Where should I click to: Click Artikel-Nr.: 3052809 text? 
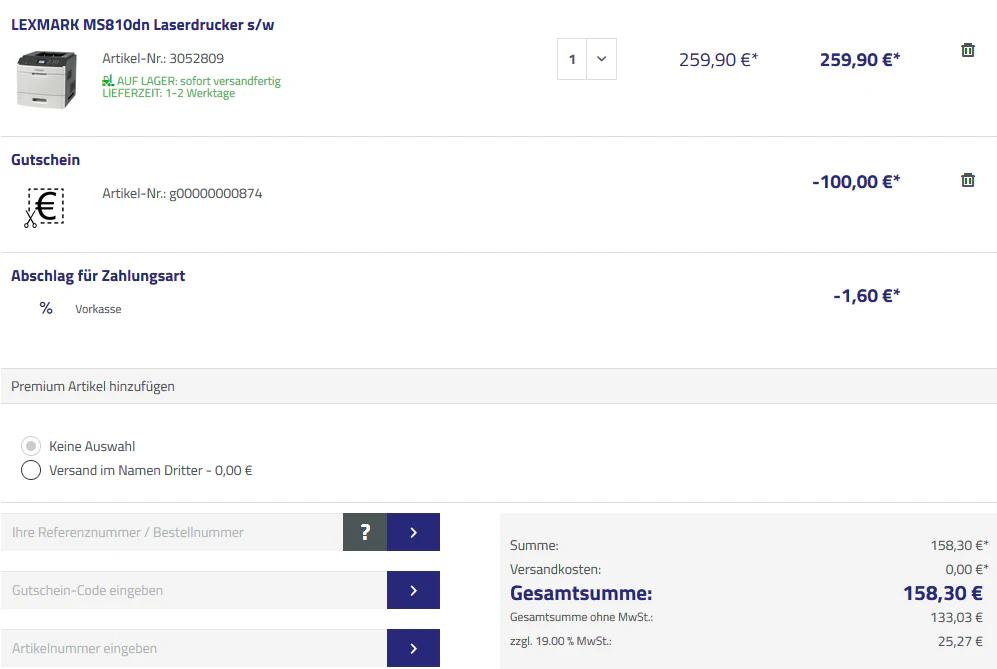(x=163, y=59)
